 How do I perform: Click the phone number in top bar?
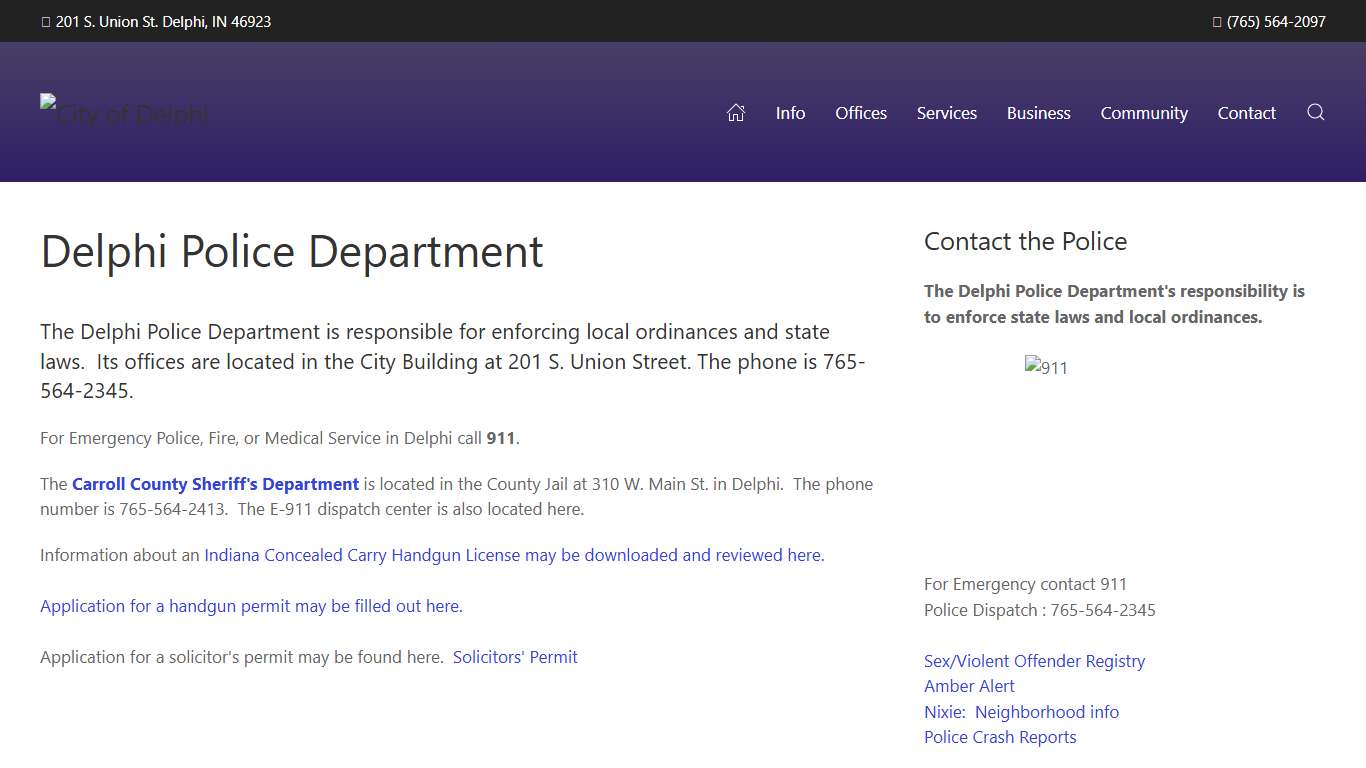coord(1275,21)
